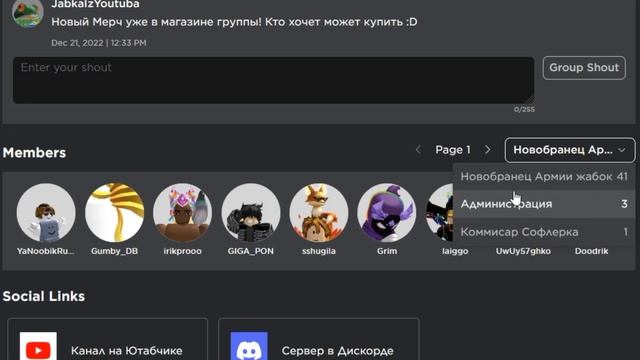
Task: Go to the previous members page arrow
Action: coord(418,150)
